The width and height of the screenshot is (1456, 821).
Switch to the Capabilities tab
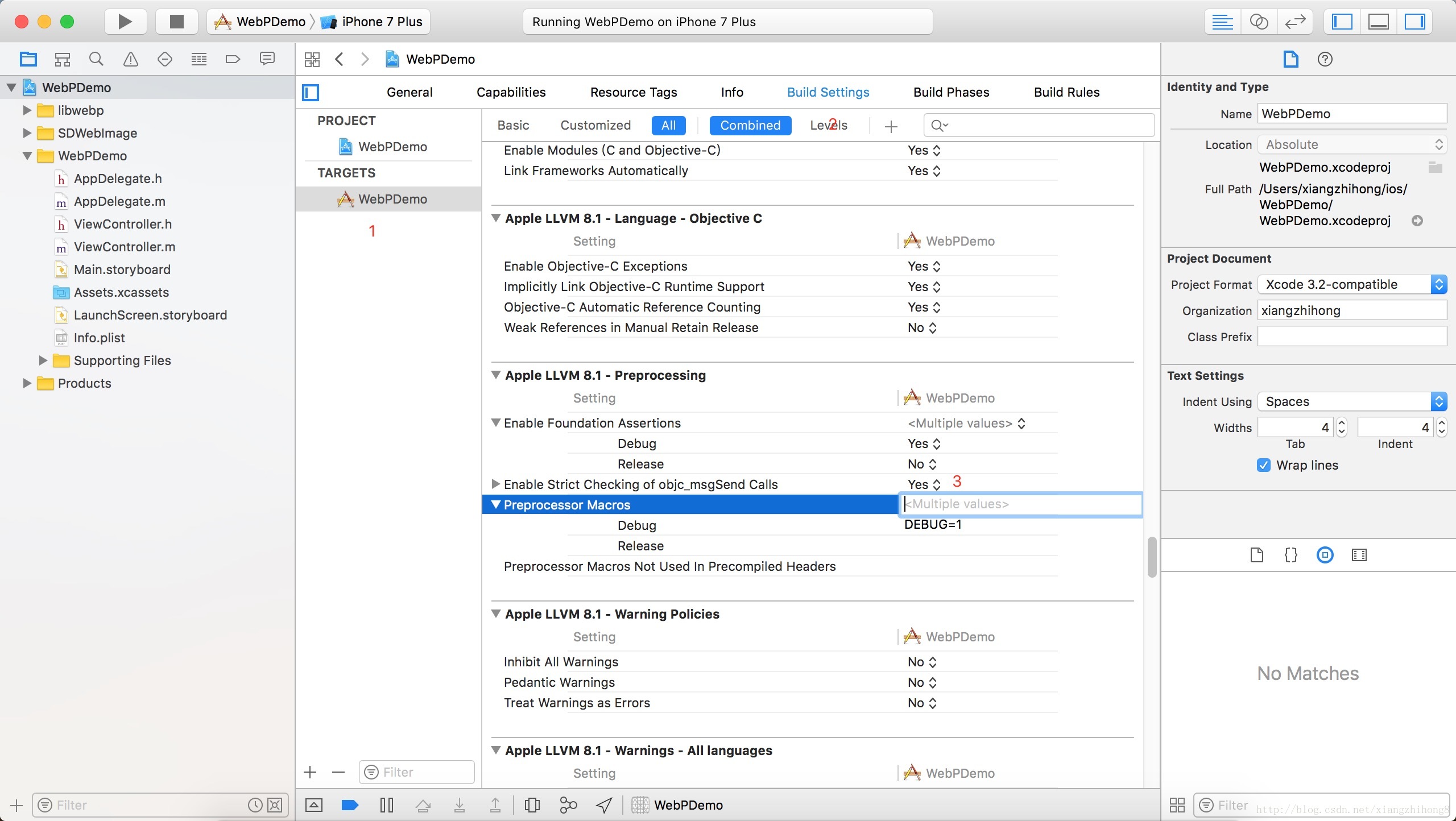[x=511, y=92]
